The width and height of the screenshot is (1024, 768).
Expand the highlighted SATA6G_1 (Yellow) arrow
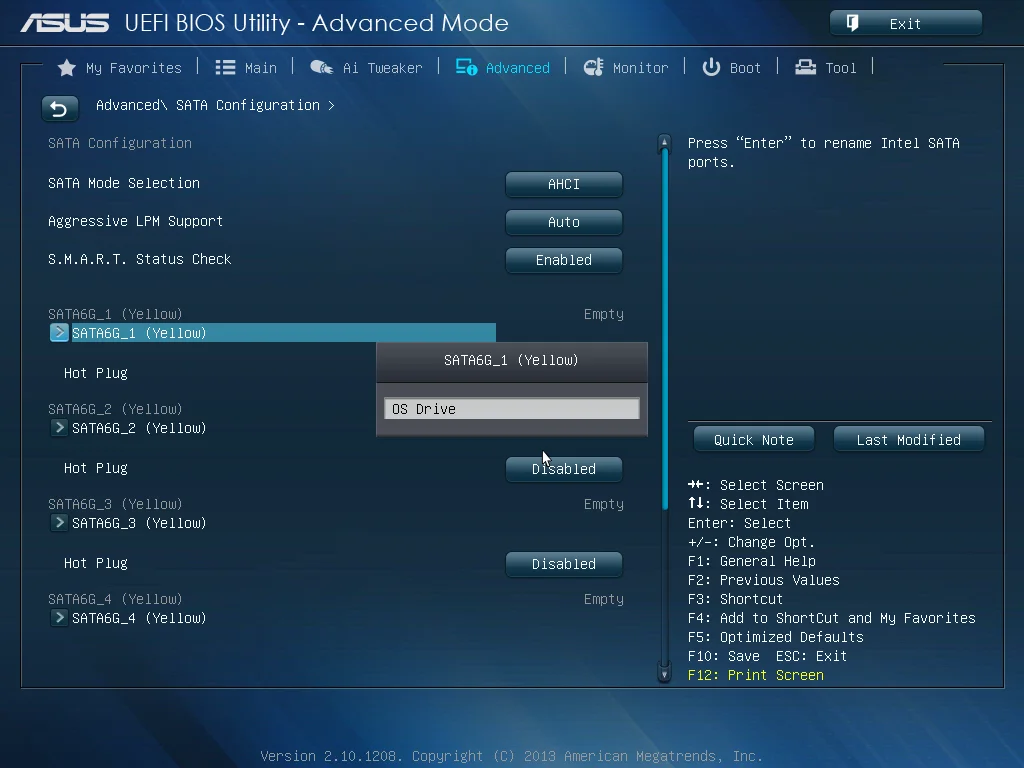[59, 332]
